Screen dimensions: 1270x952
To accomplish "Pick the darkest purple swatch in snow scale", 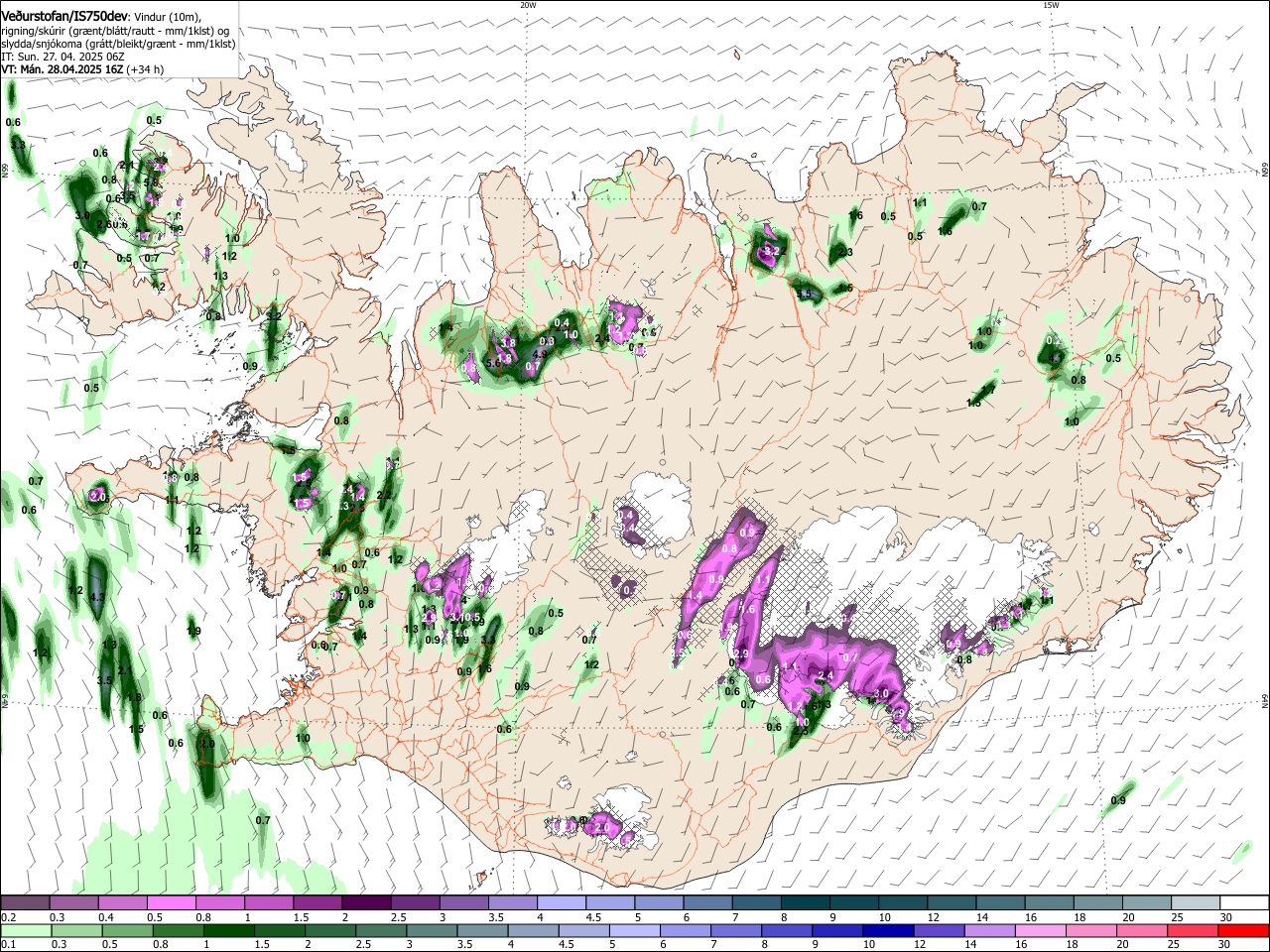I will 366,902.
